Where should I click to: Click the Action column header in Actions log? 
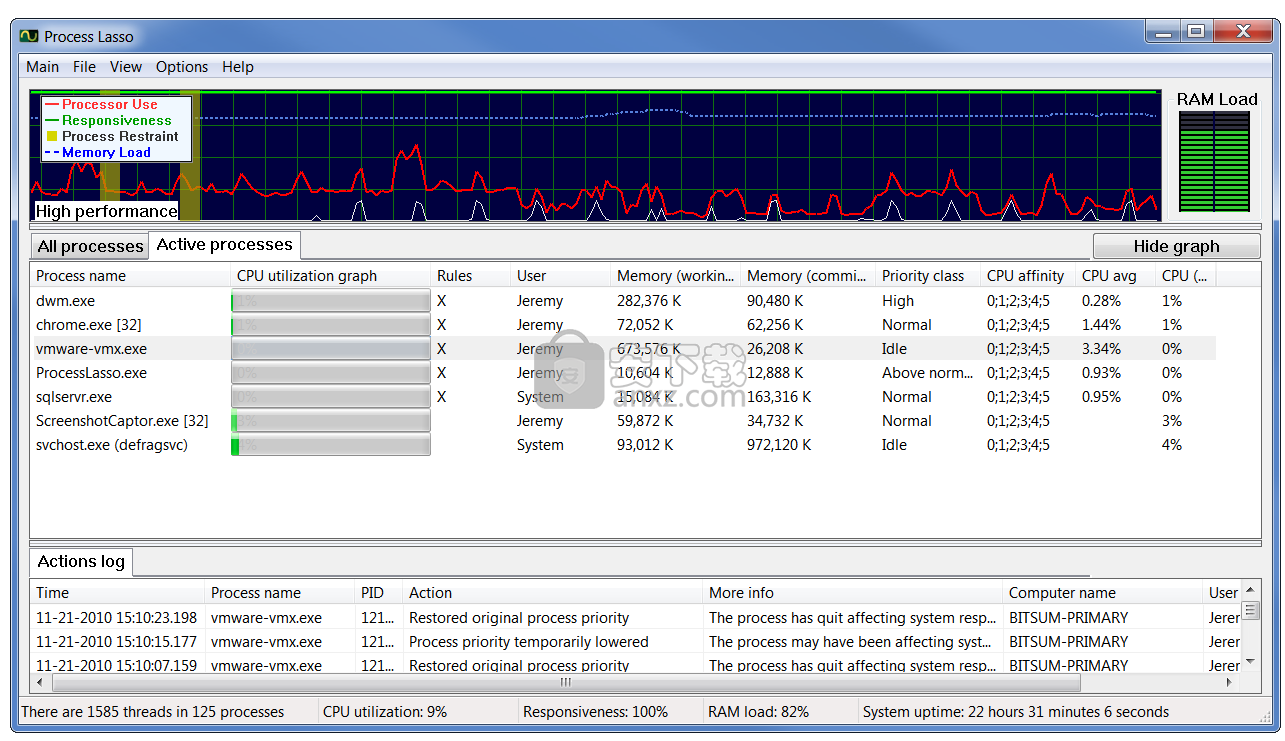(553, 593)
